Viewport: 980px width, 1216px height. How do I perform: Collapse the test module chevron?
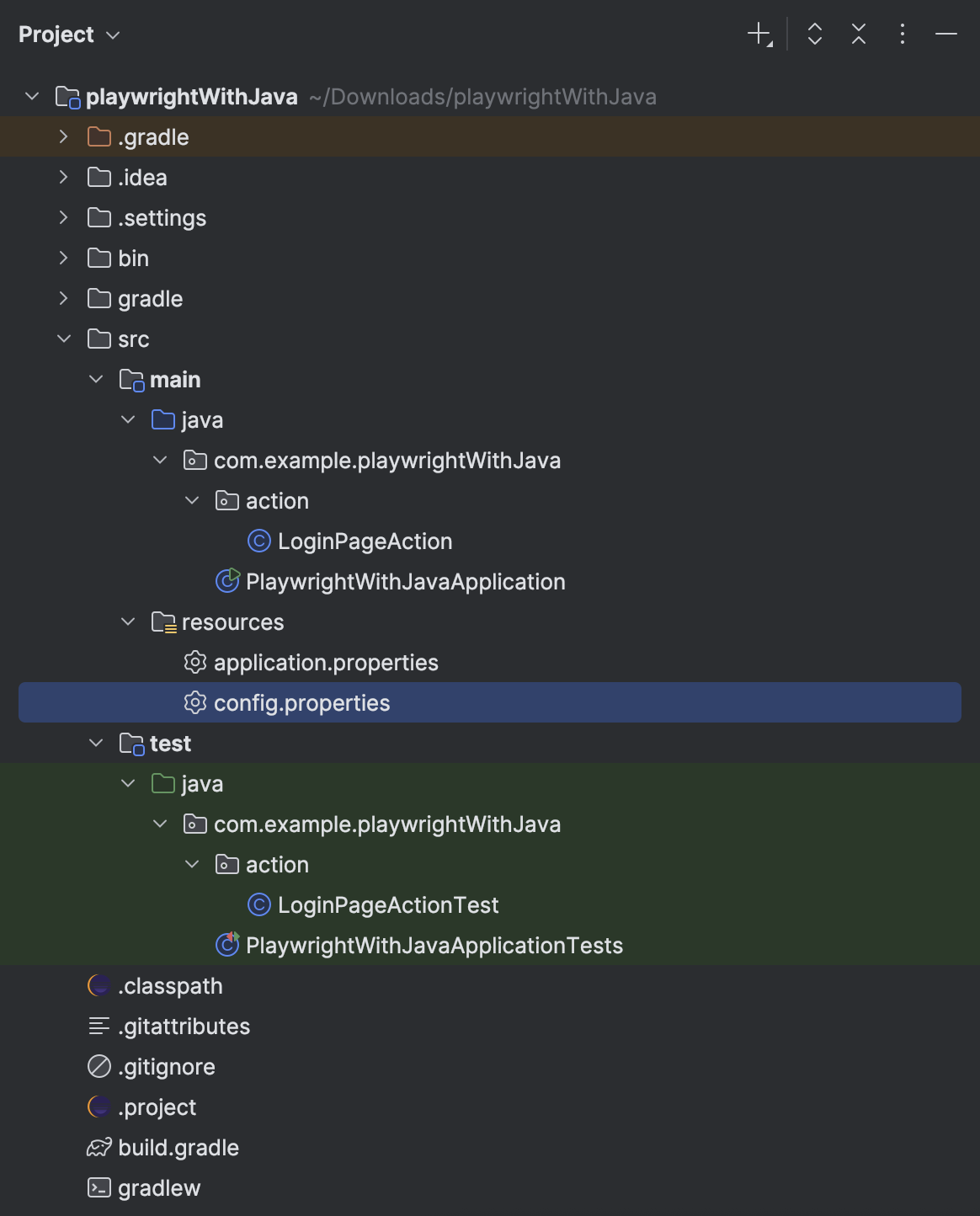pos(96,744)
